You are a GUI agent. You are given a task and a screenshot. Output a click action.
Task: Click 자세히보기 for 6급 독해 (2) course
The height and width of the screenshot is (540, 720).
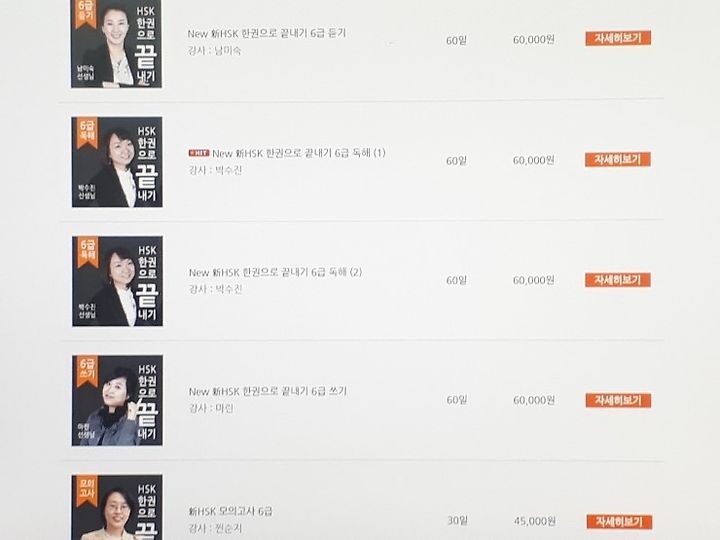[x=618, y=280]
